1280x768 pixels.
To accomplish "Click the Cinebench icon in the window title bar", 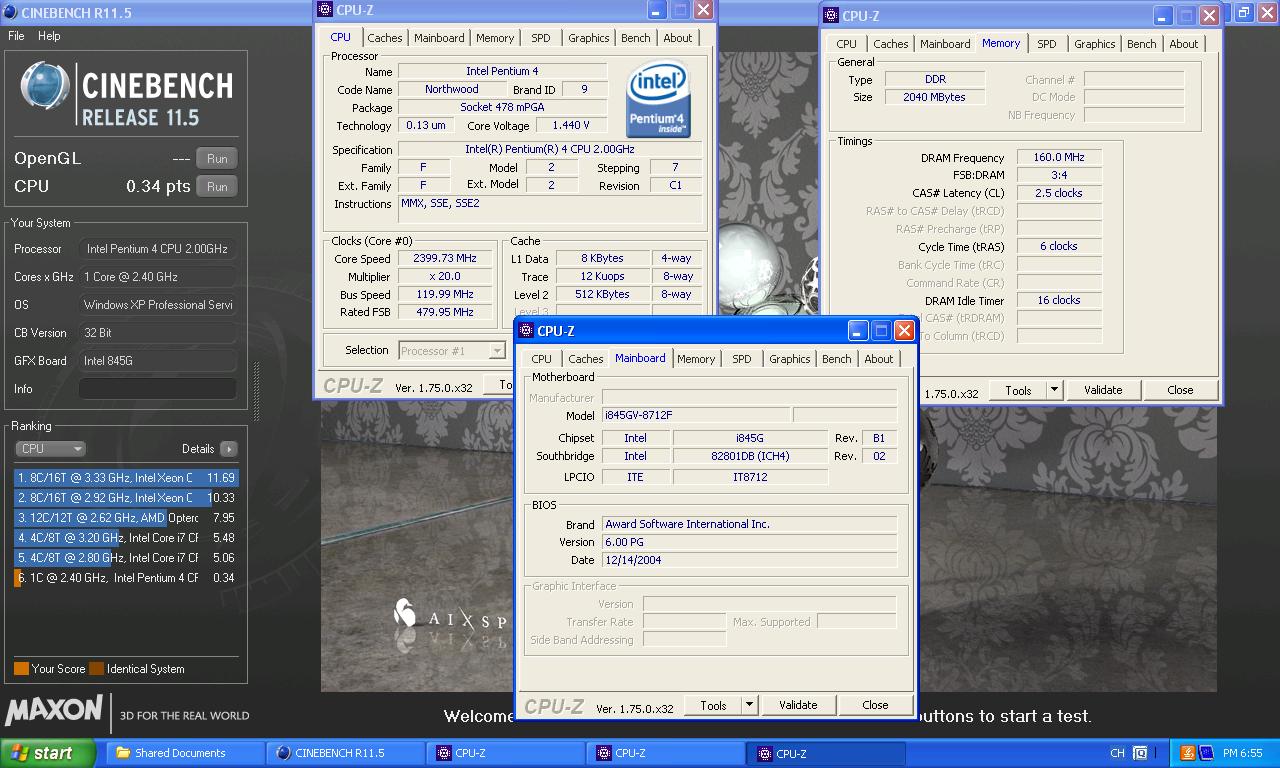I will 11,12.
